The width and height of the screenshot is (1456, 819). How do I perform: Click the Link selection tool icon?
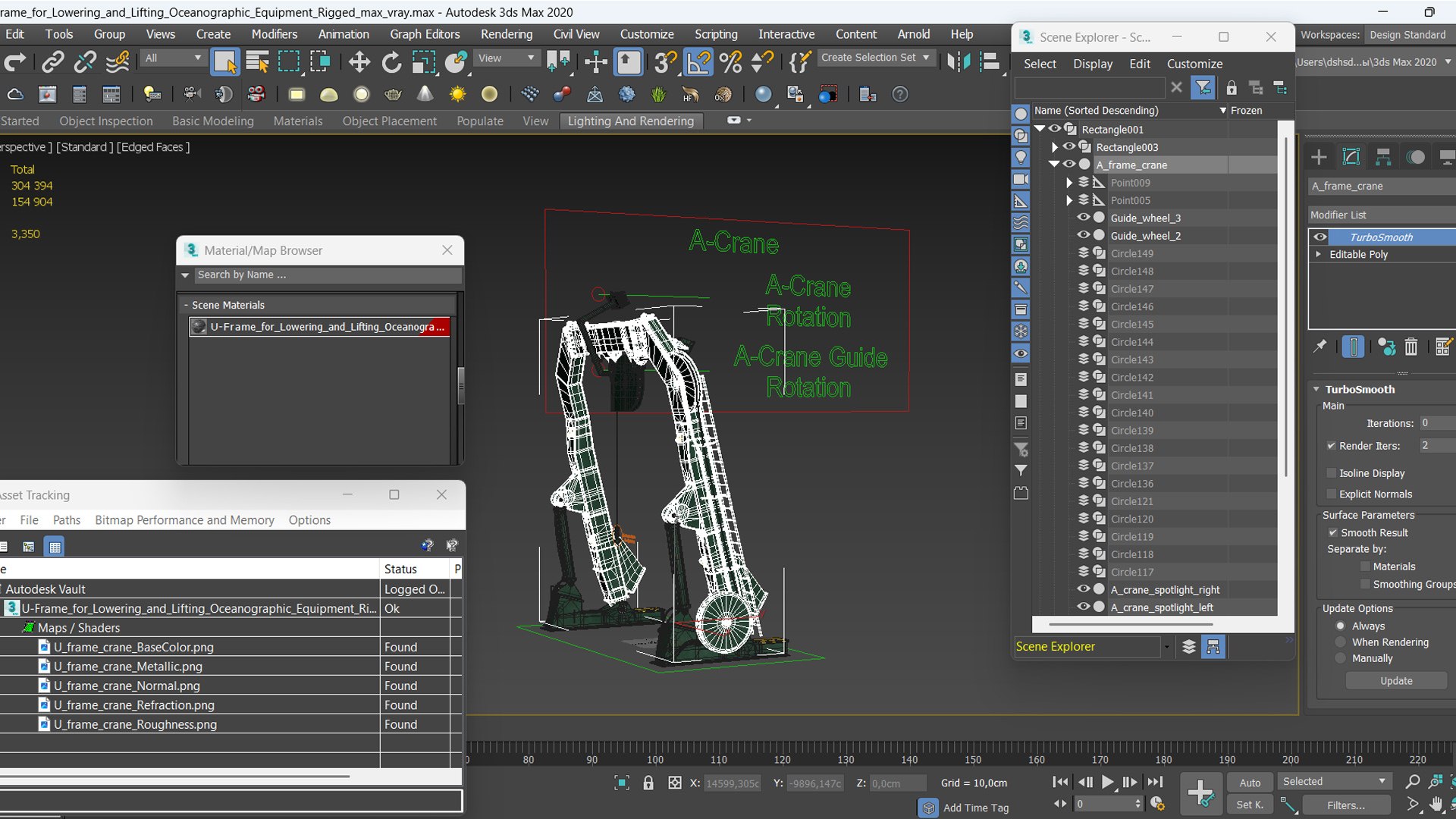pos(52,62)
